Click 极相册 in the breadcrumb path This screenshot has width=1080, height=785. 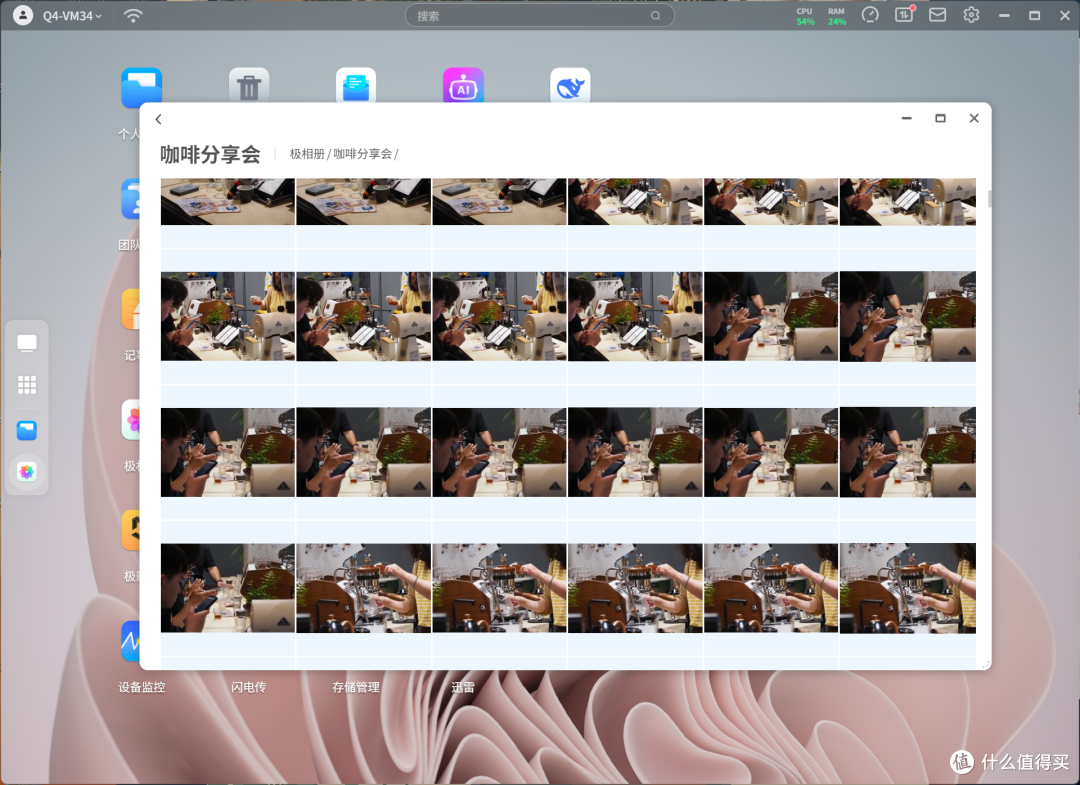[x=307, y=154]
